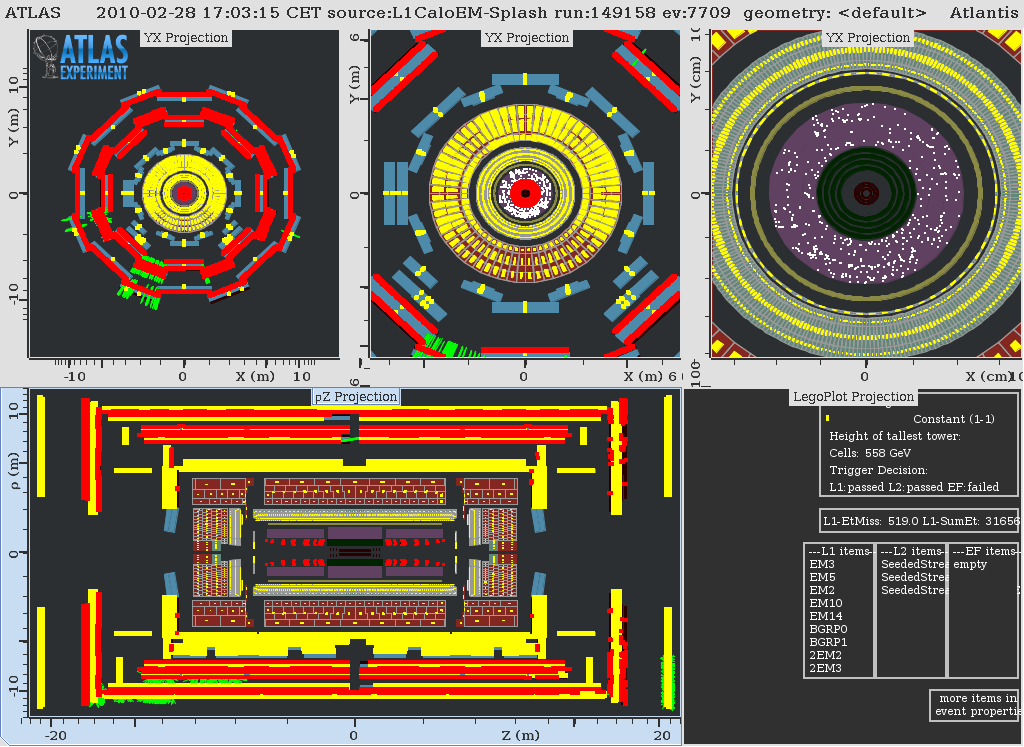Pick the BGRP0 entry in L1 items
This screenshot has width=1024, height=747.
tap(828, 629)
